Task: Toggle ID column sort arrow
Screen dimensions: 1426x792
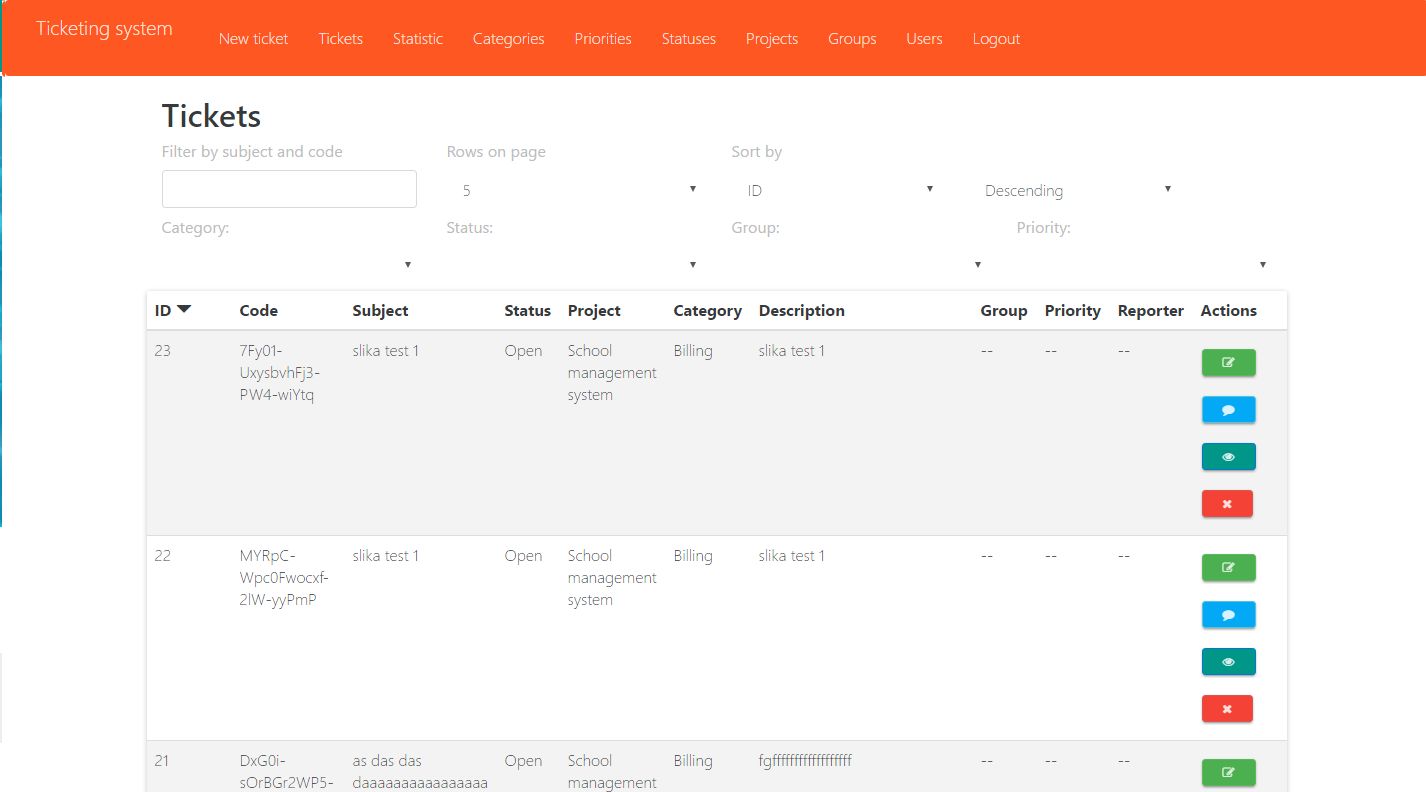Action: 184,310
